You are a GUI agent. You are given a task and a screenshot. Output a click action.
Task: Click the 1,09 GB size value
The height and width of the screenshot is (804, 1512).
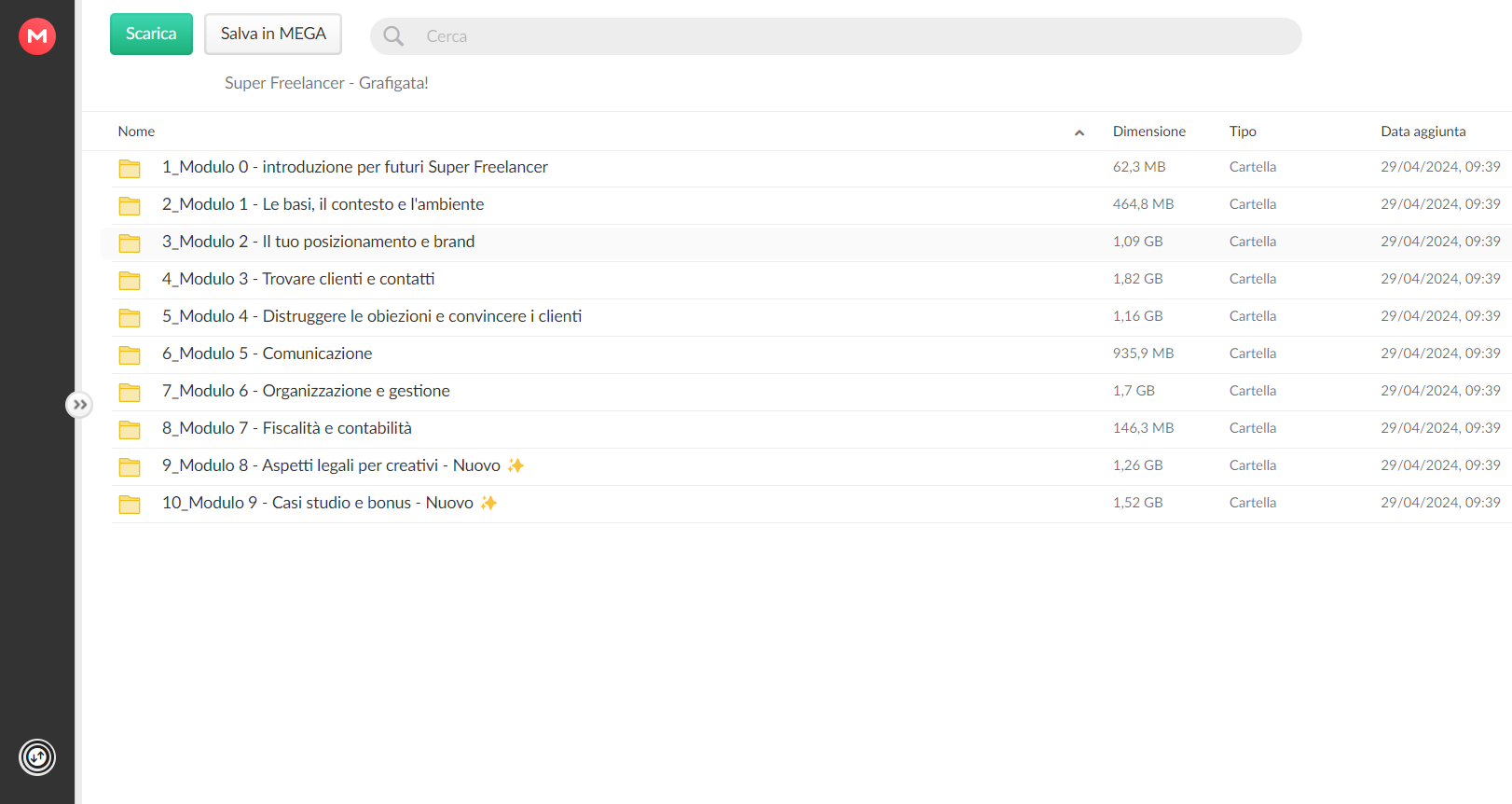pyautogui.click(x=1138, y=242)
